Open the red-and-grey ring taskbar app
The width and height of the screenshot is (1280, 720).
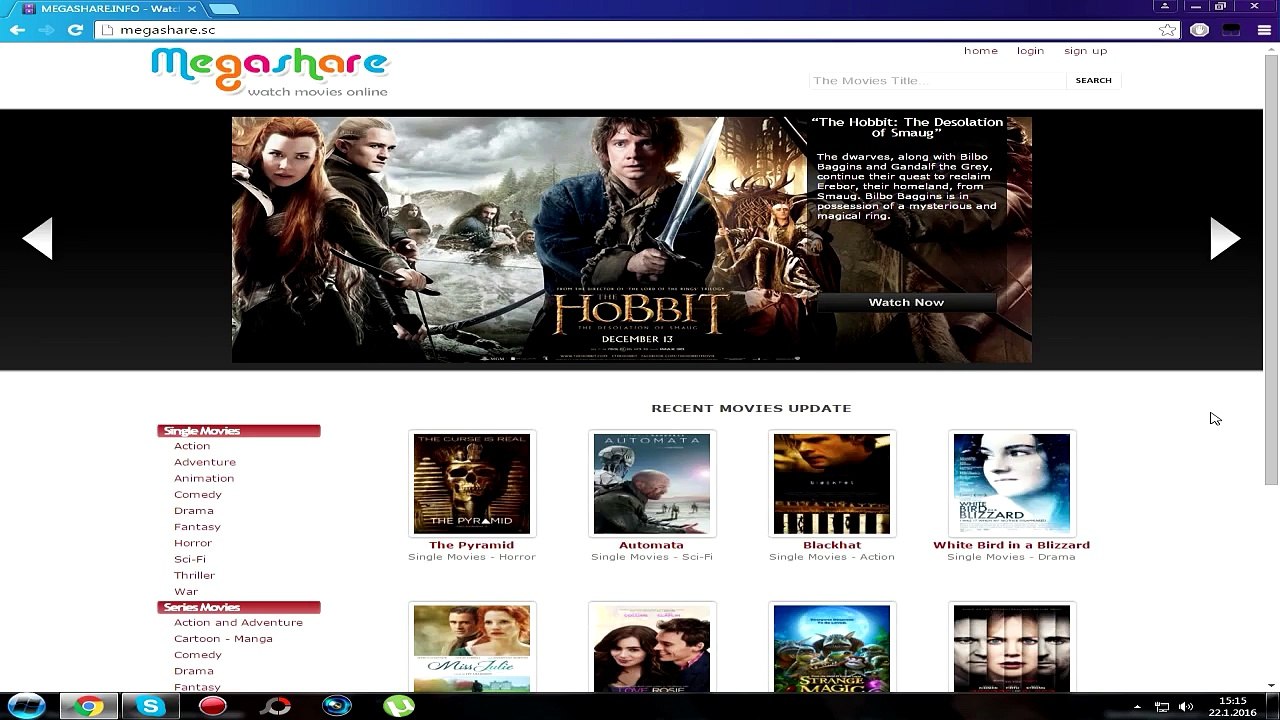coord(275,706)
